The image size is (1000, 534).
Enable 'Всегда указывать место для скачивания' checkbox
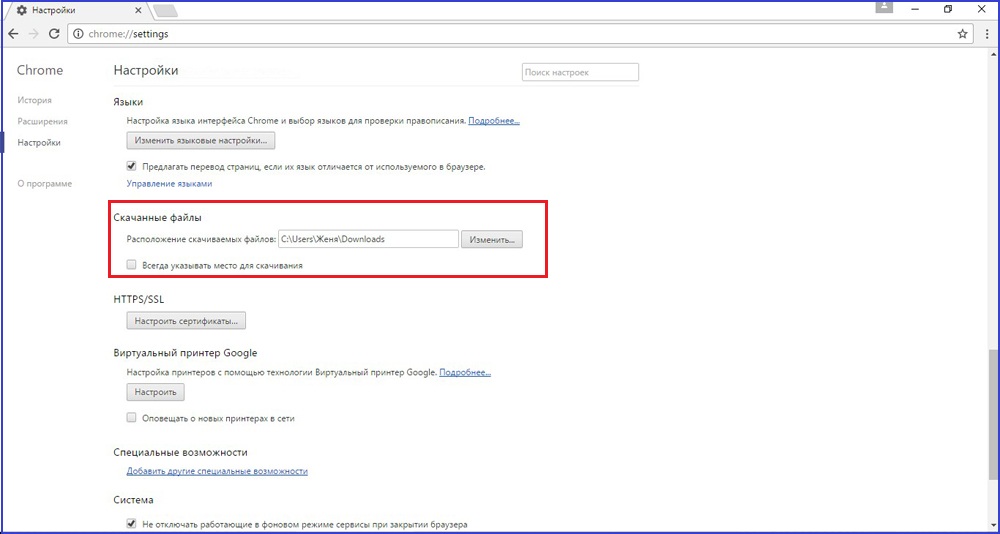[x=132, y=265]
